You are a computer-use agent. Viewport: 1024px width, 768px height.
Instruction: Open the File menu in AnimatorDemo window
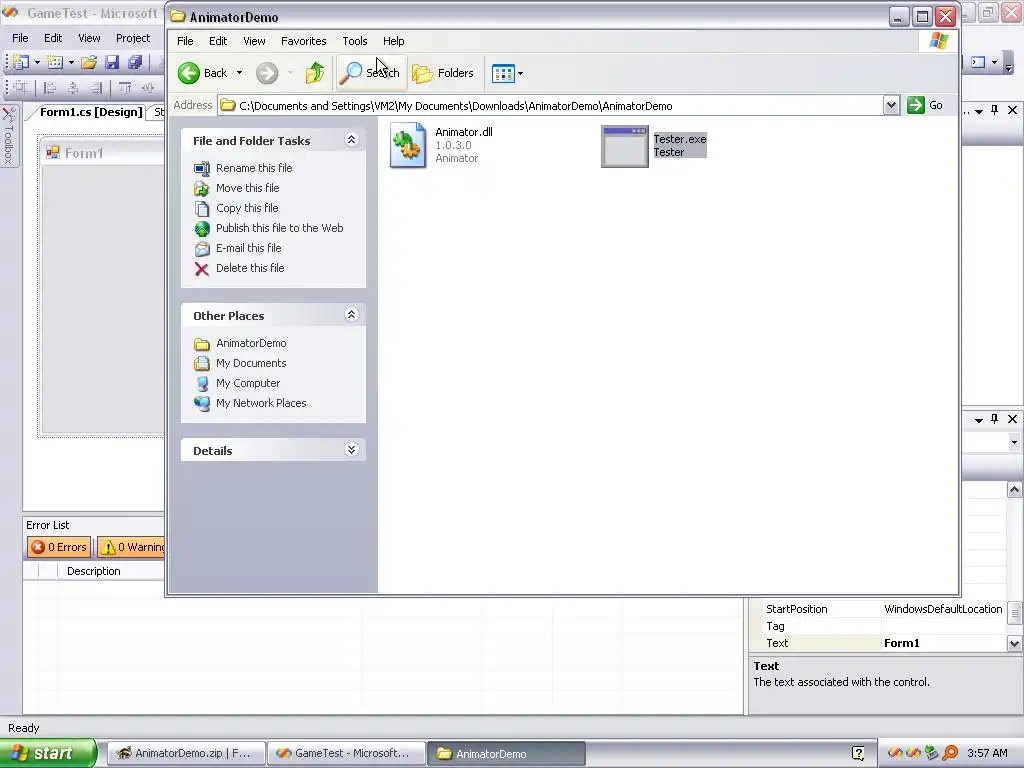pyautogui.click(x=185, y=40)
